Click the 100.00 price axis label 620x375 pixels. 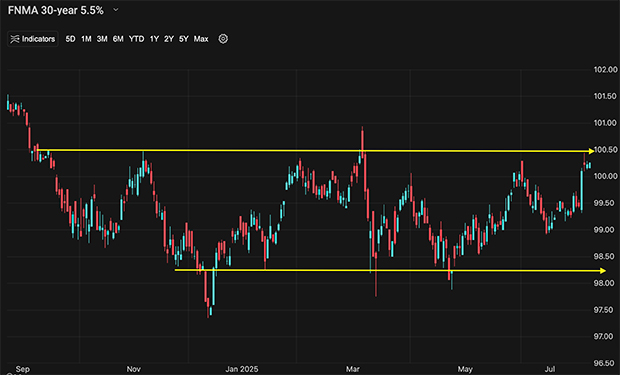(605, 176)
